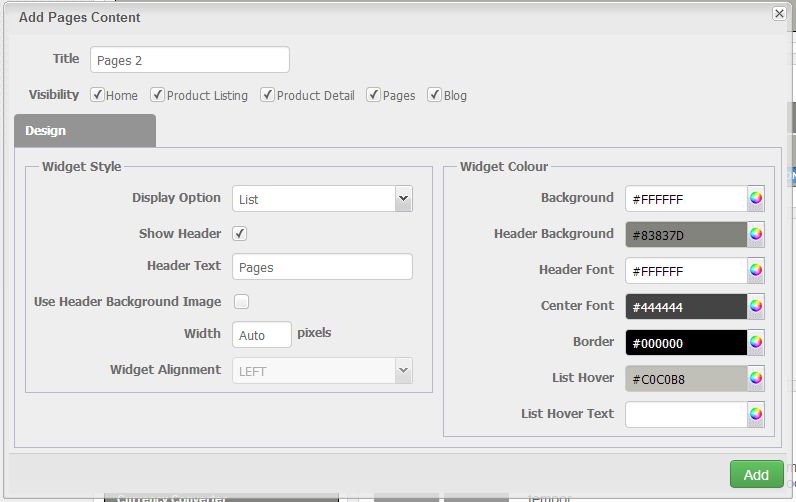
Task: Uncheck the Home visibility checkbox
Action: (97, 95)
